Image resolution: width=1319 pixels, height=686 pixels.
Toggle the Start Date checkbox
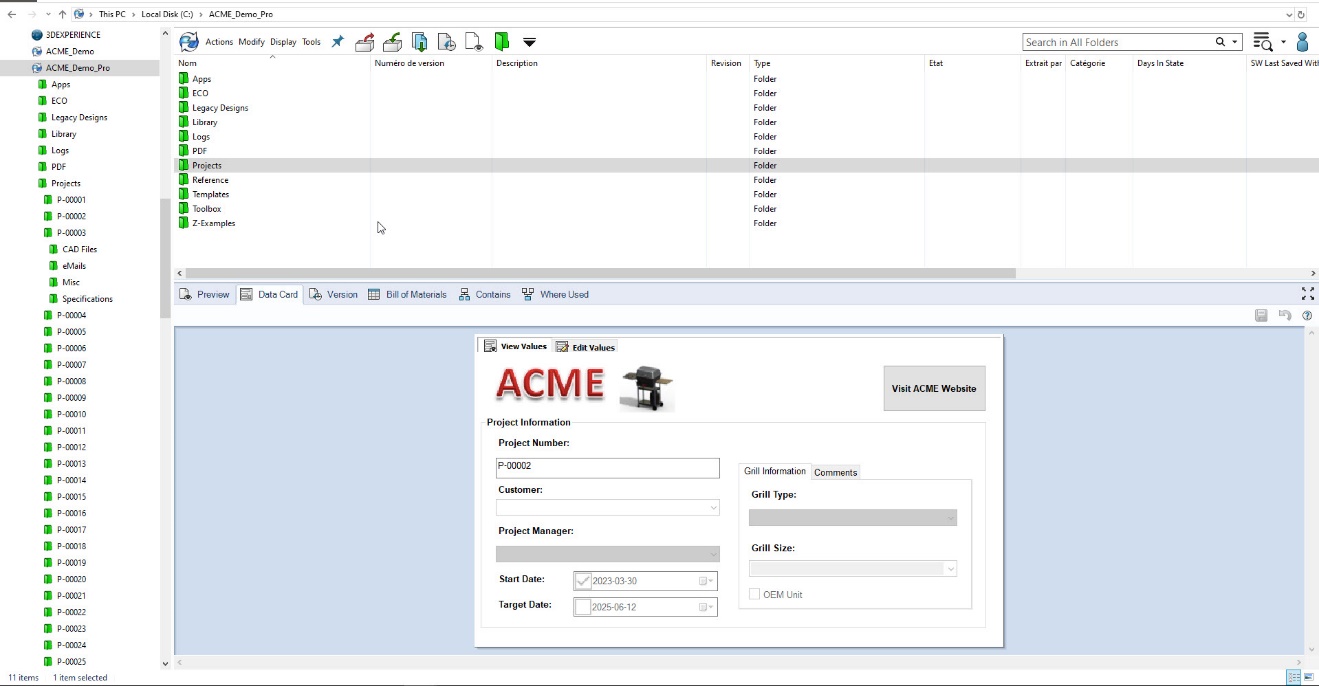tap(583, 581)
